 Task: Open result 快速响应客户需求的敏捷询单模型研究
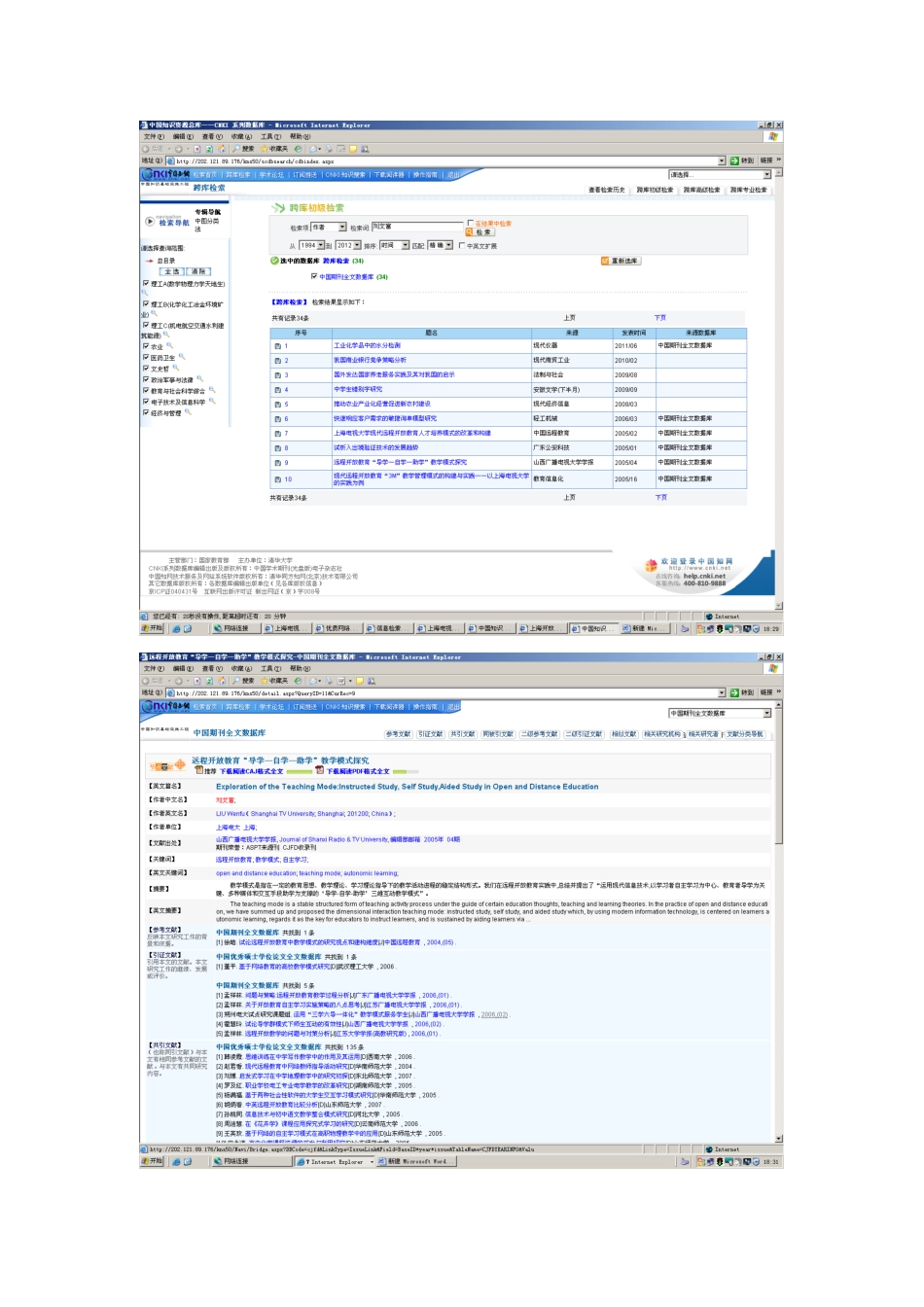pyautogui.click(x=385, y=418)
